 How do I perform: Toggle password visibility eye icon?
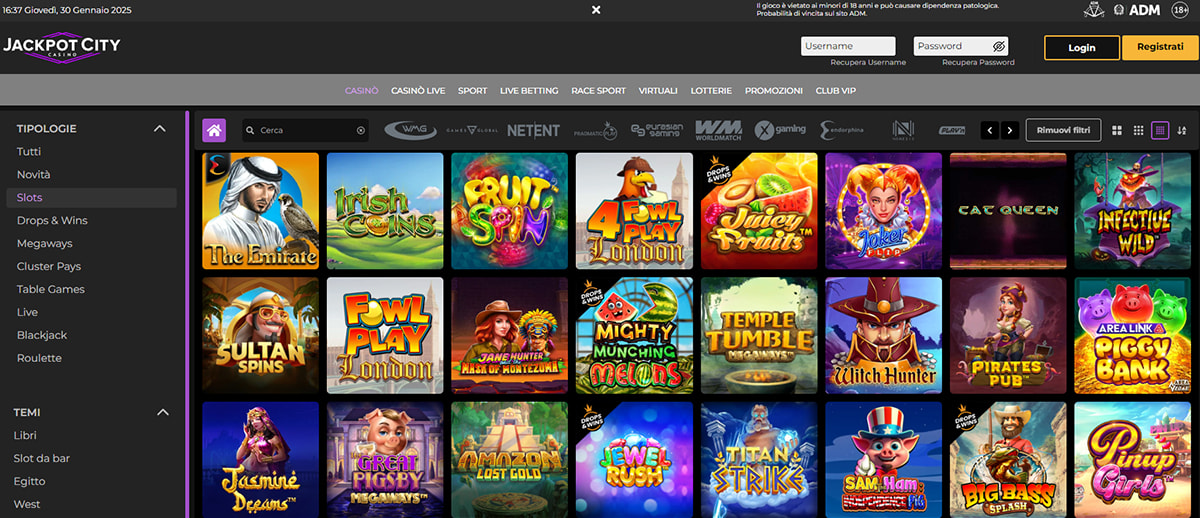(998, 46)
